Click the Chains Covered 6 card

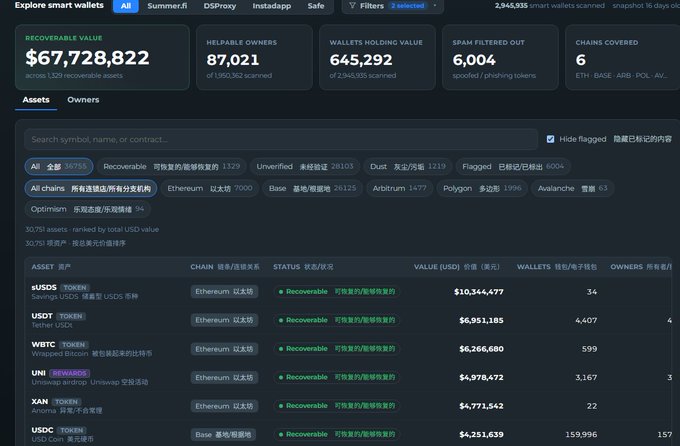623,57
